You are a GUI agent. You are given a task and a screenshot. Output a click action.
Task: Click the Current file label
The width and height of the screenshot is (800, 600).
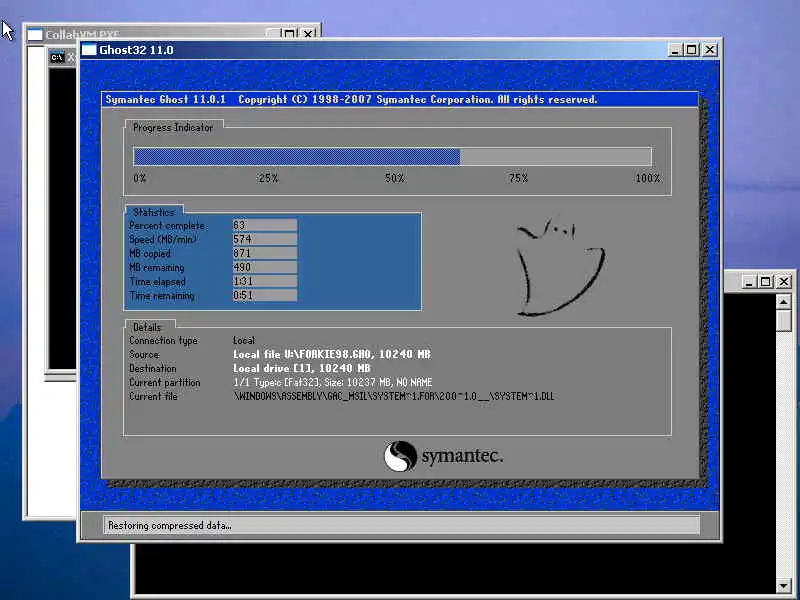pyautogui.click(x=153, y=396)
